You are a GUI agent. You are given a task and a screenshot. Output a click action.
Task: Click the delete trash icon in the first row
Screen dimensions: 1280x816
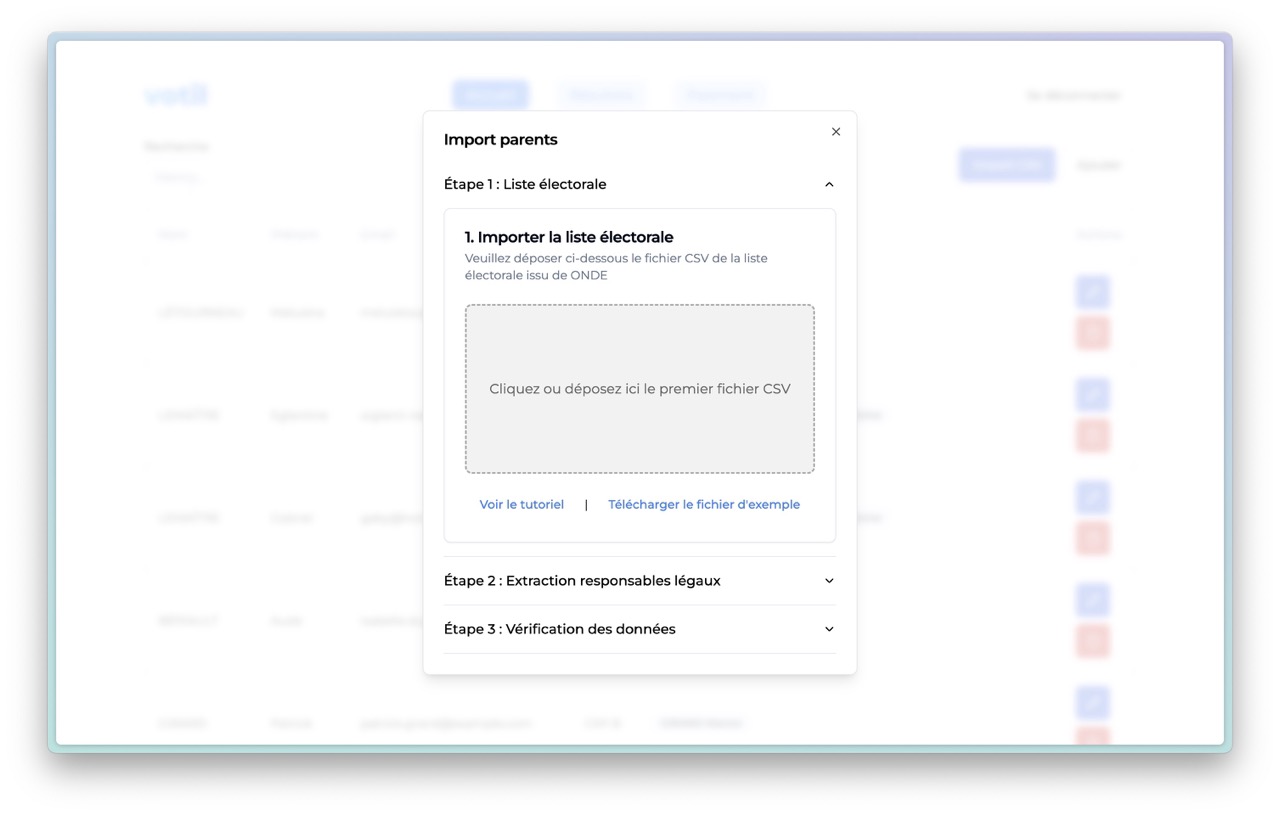click(x=1092, y=333)
